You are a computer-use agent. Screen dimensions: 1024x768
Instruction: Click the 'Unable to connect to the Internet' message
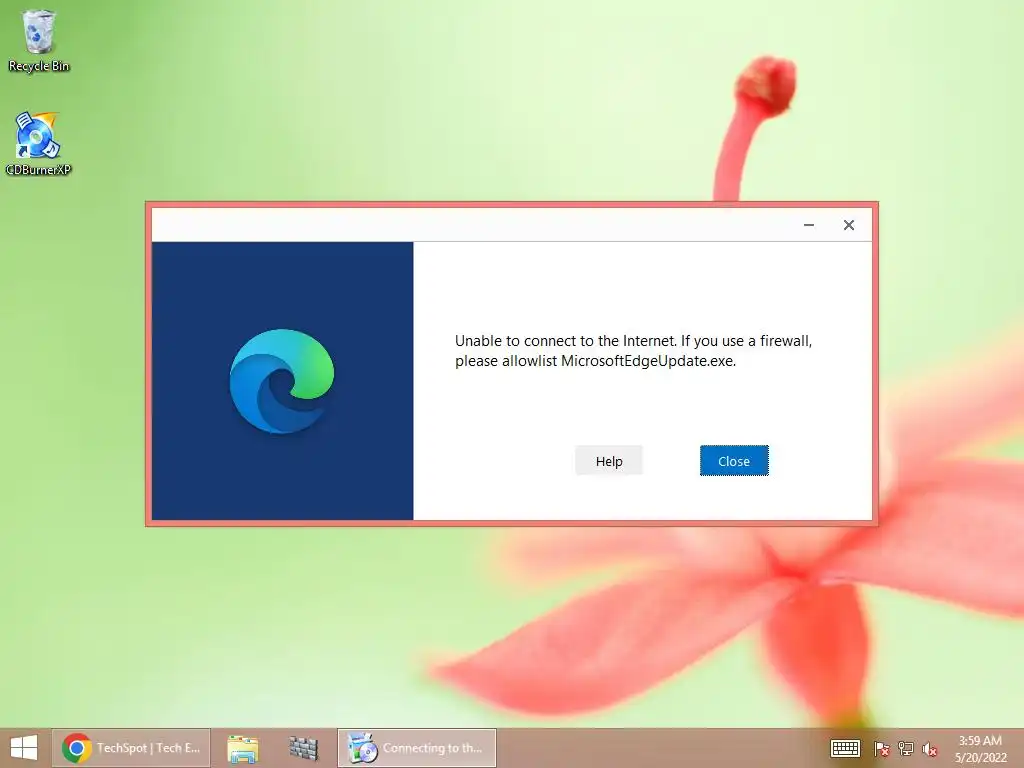(x=633, y=351)
